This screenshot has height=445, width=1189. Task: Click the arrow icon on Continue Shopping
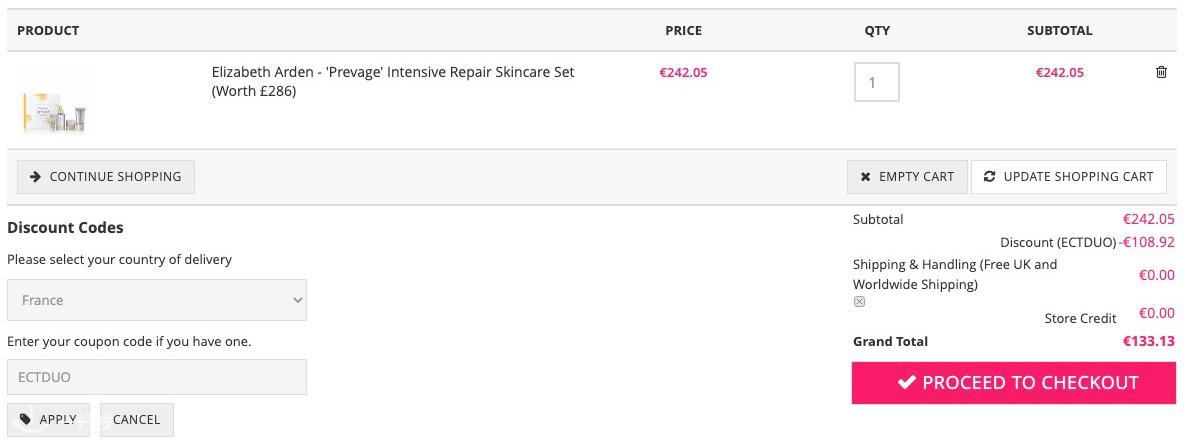click(x=35, y=177)
